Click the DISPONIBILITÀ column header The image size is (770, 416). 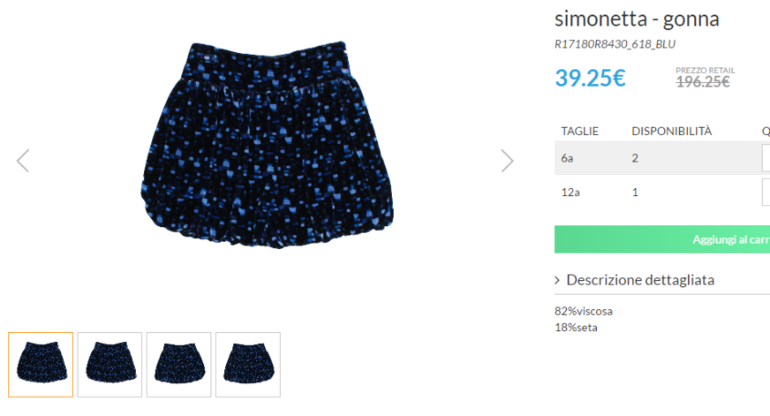click(x=671, y=131)
